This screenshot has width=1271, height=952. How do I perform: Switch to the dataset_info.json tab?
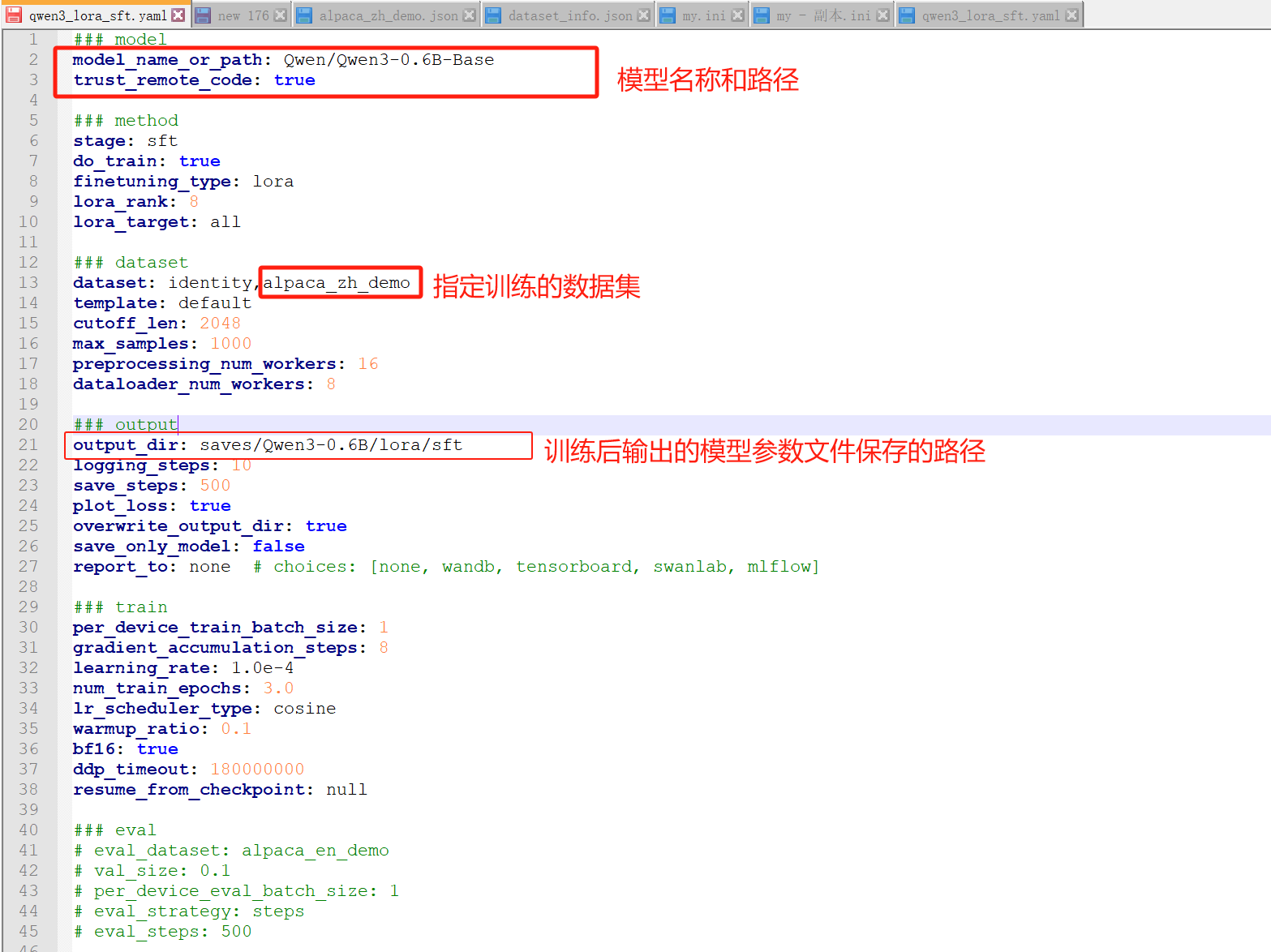pyautogui.click(x=570, y=15)
